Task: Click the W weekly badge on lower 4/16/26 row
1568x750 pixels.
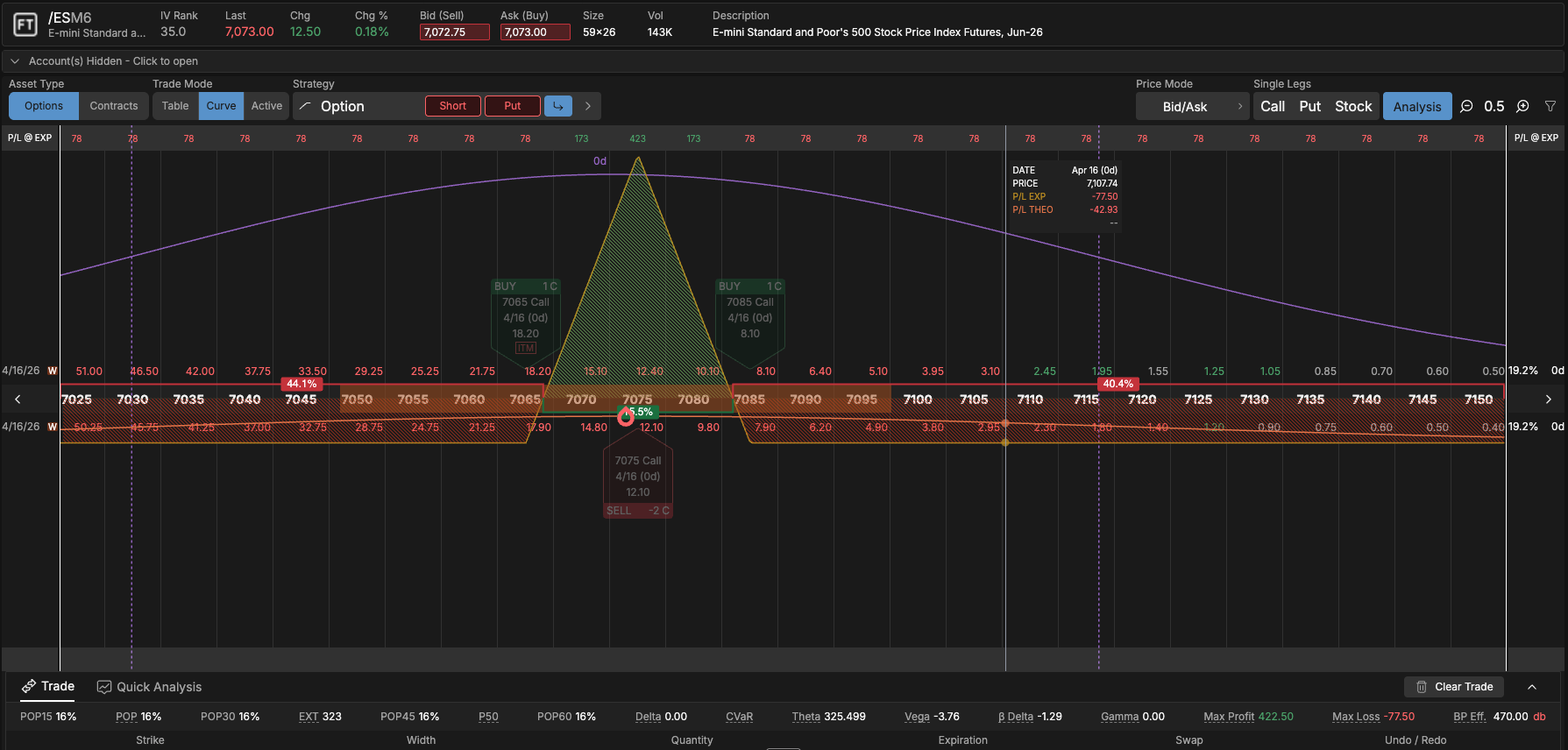Action: (x=53, y=427)
